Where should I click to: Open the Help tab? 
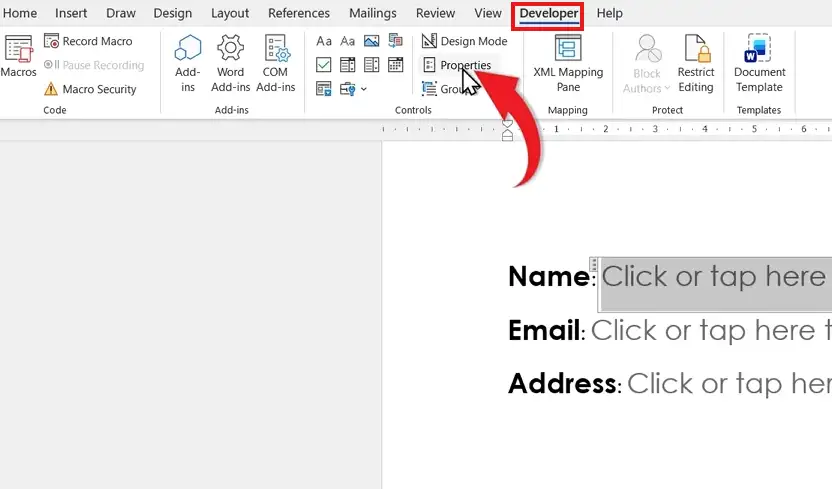click(609, 13)
